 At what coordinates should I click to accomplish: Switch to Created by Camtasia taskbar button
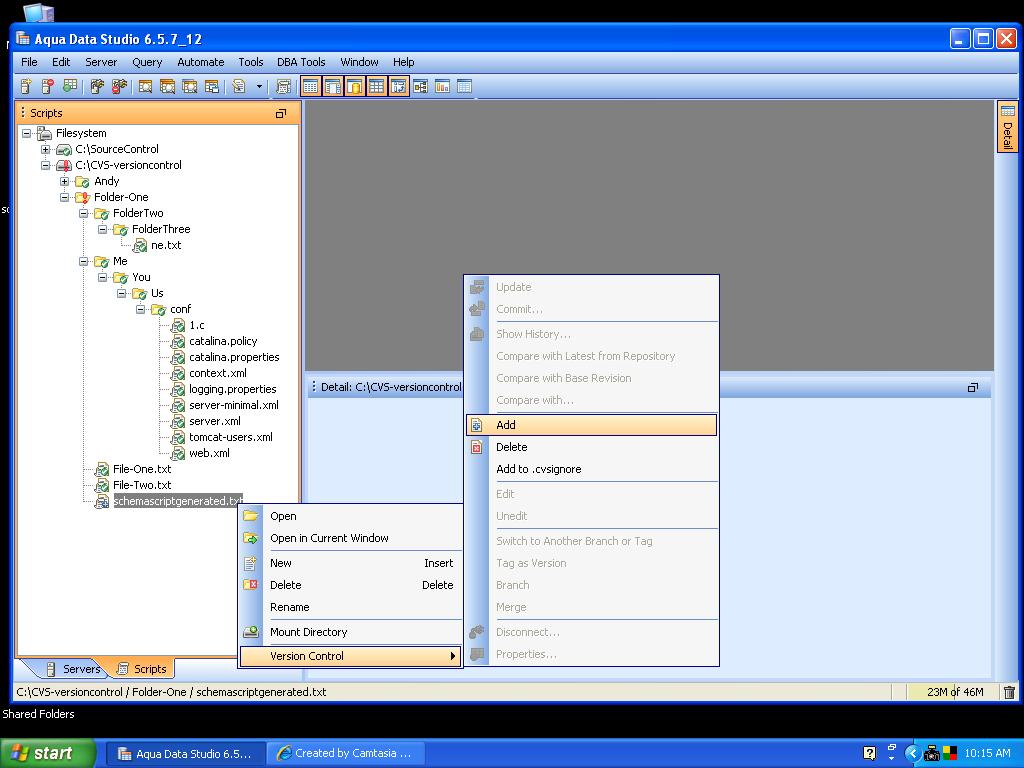tap(347, 754)
